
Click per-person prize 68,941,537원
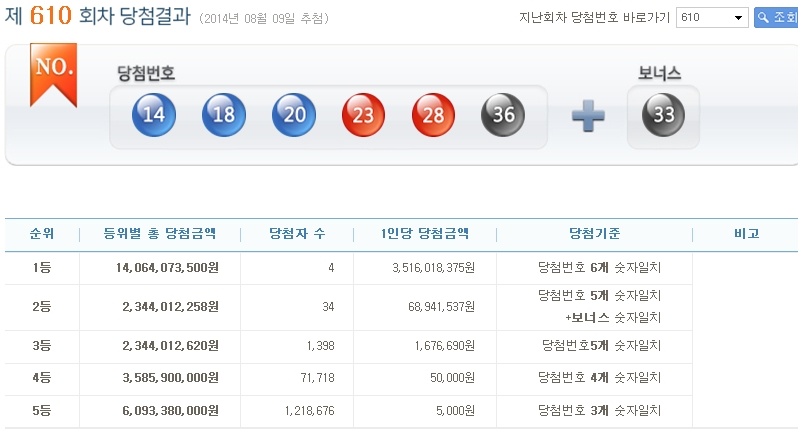coord(441,307)
